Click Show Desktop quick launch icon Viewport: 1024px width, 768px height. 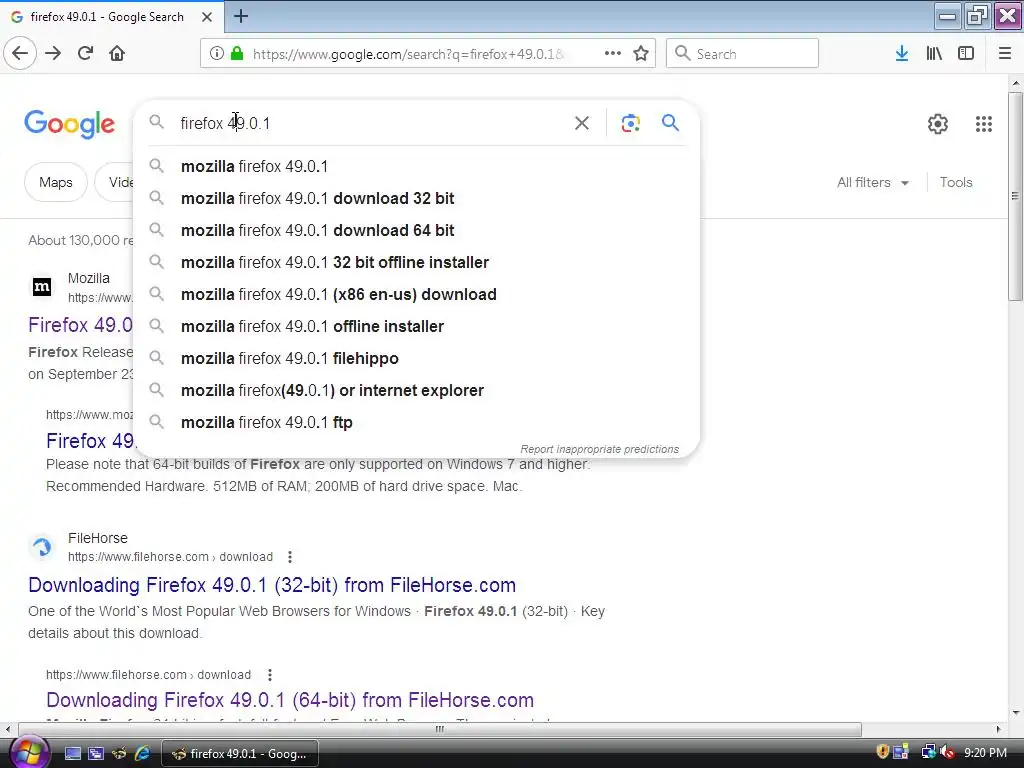tap(72, 754)
